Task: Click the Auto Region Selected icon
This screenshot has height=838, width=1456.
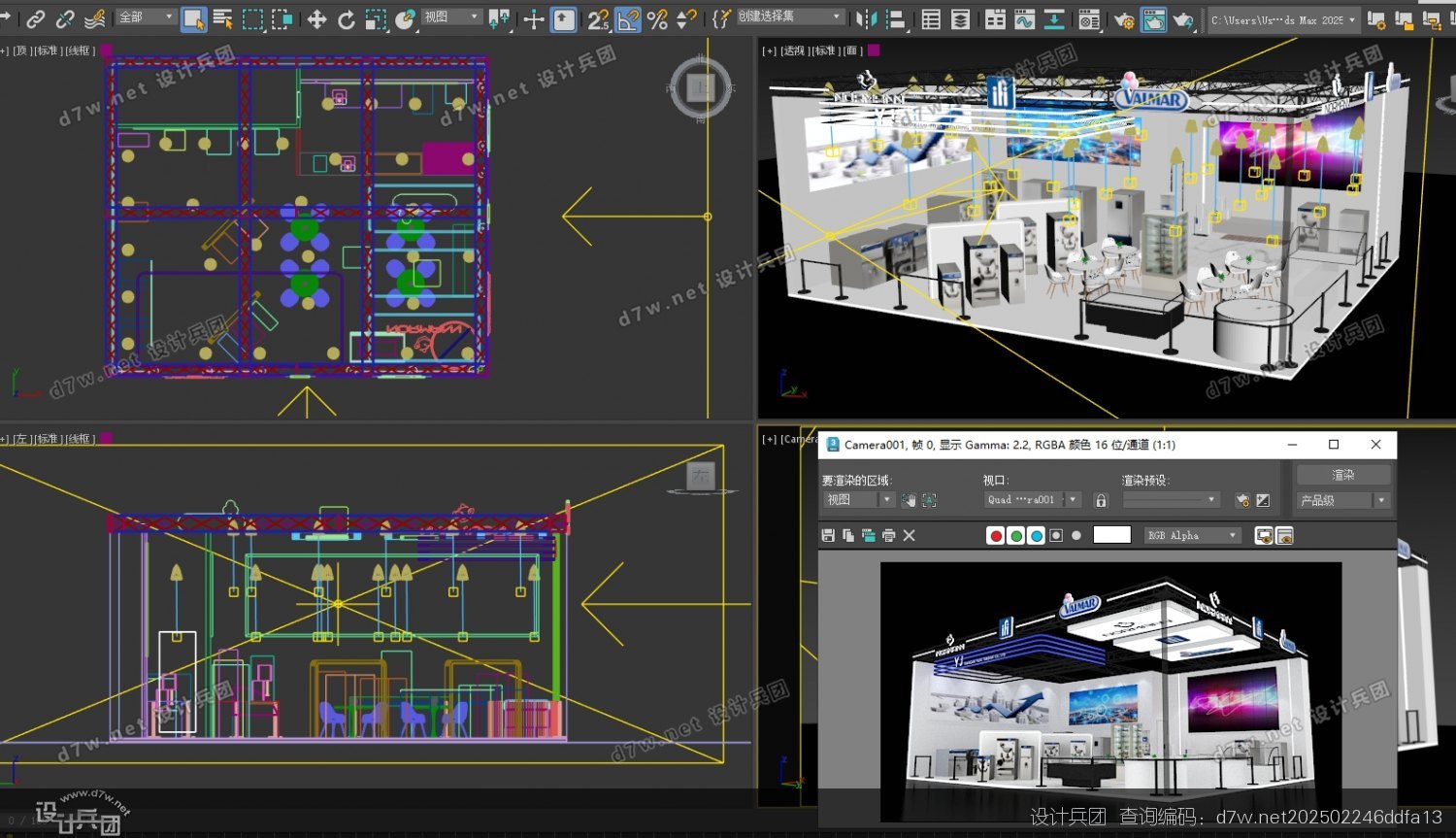Action: click(929, 500)
